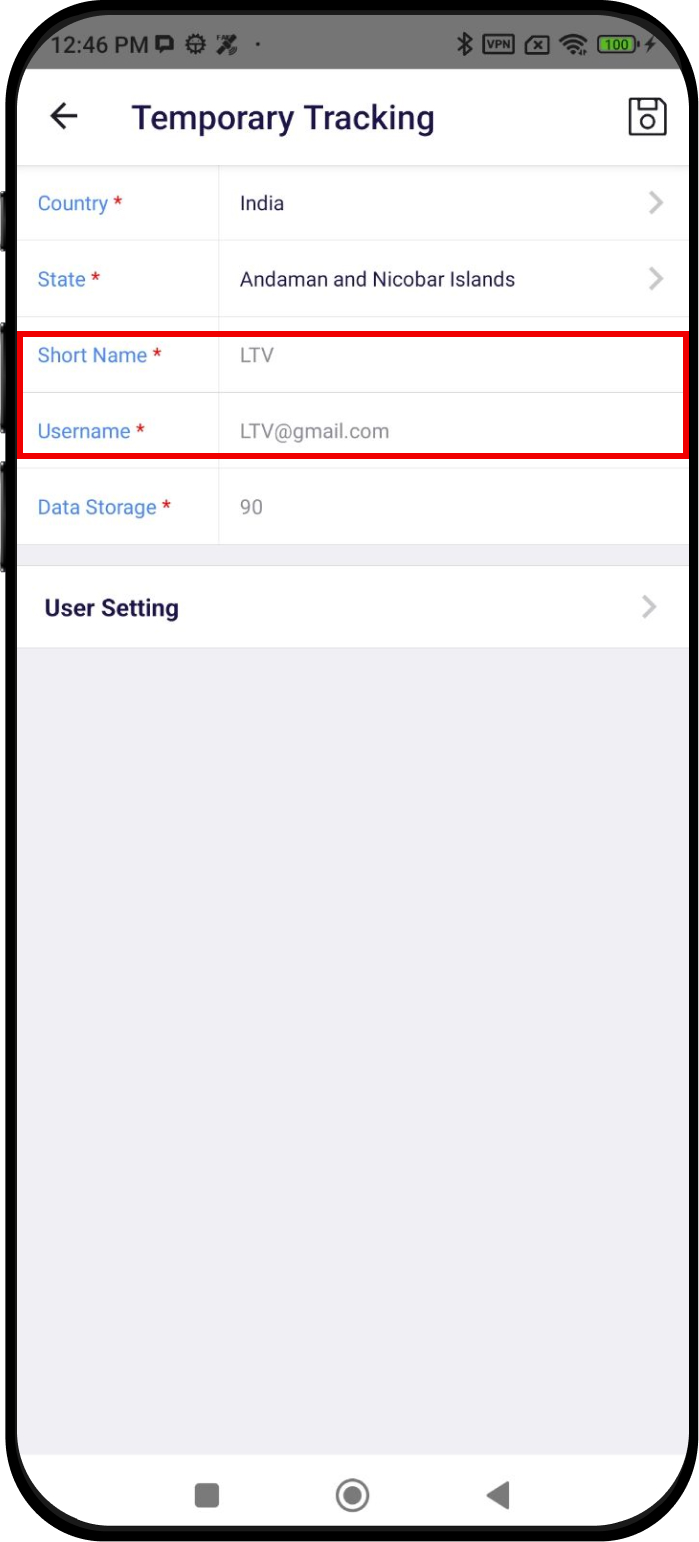Open the Bluetooth status icon
The height and width of the screenshot is (1542, 699).
point(464,44)
